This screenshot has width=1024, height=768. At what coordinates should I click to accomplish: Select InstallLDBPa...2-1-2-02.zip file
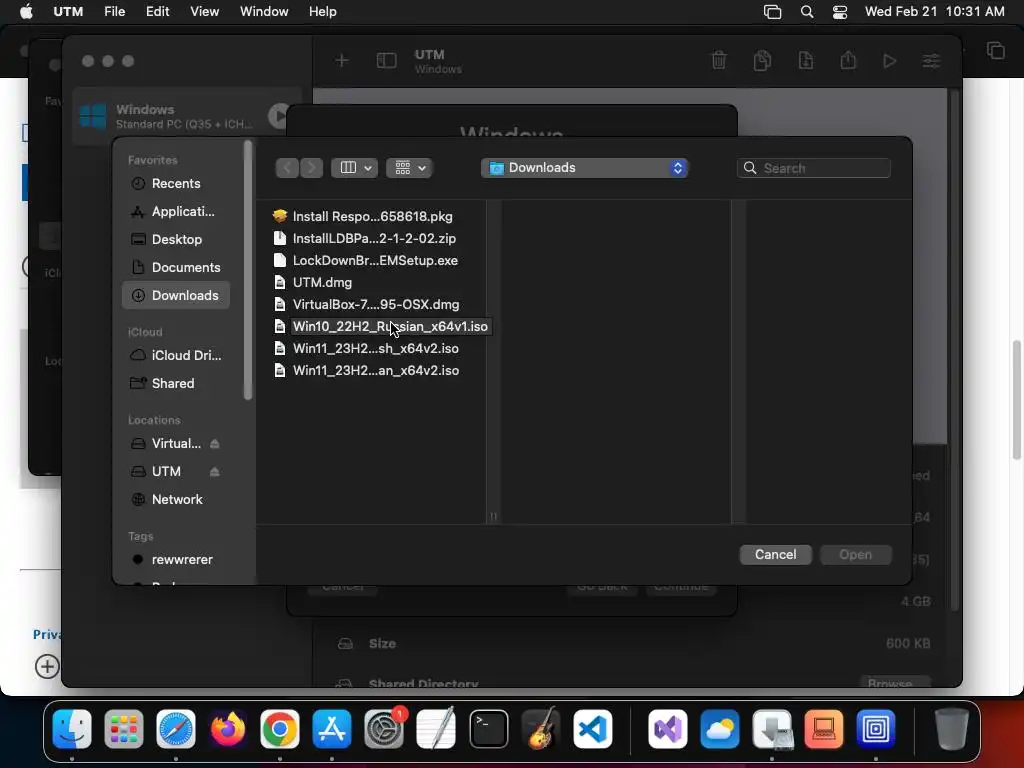(x=374, y=239)
